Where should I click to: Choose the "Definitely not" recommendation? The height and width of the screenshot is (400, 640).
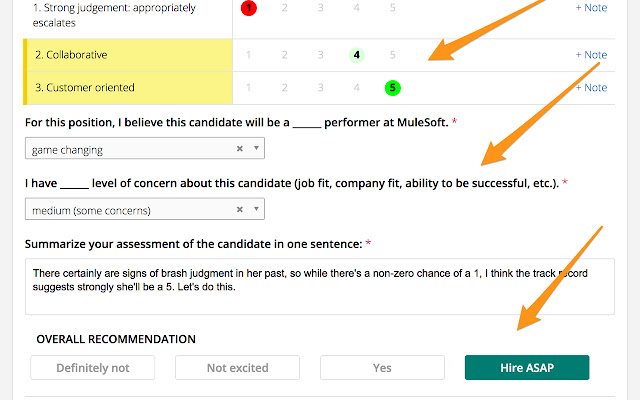click(x=93, y=368)
